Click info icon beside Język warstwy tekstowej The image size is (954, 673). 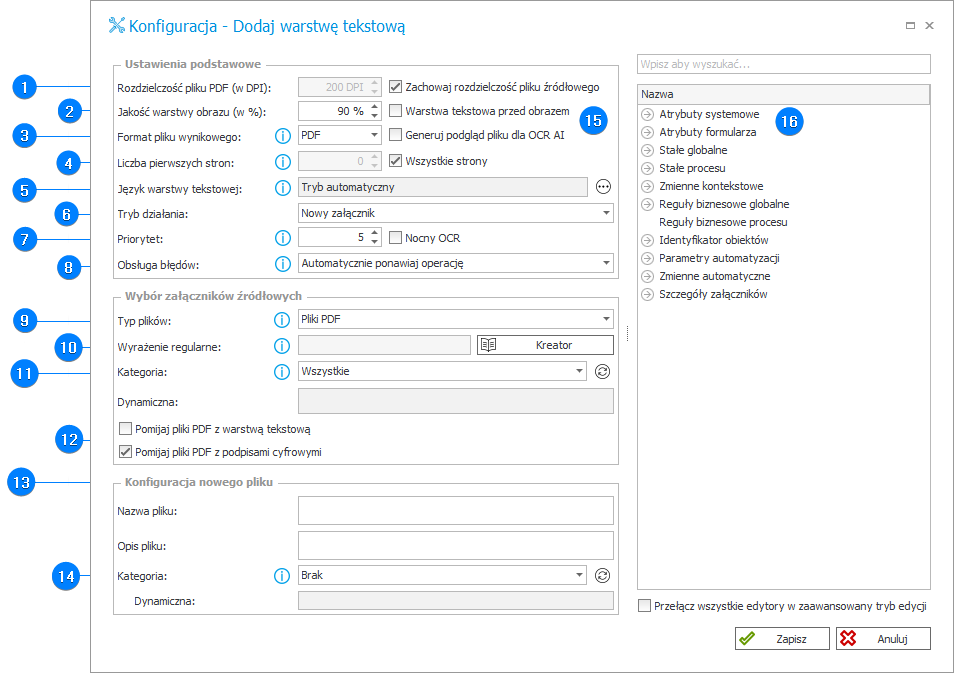click(x=282, y=187)
